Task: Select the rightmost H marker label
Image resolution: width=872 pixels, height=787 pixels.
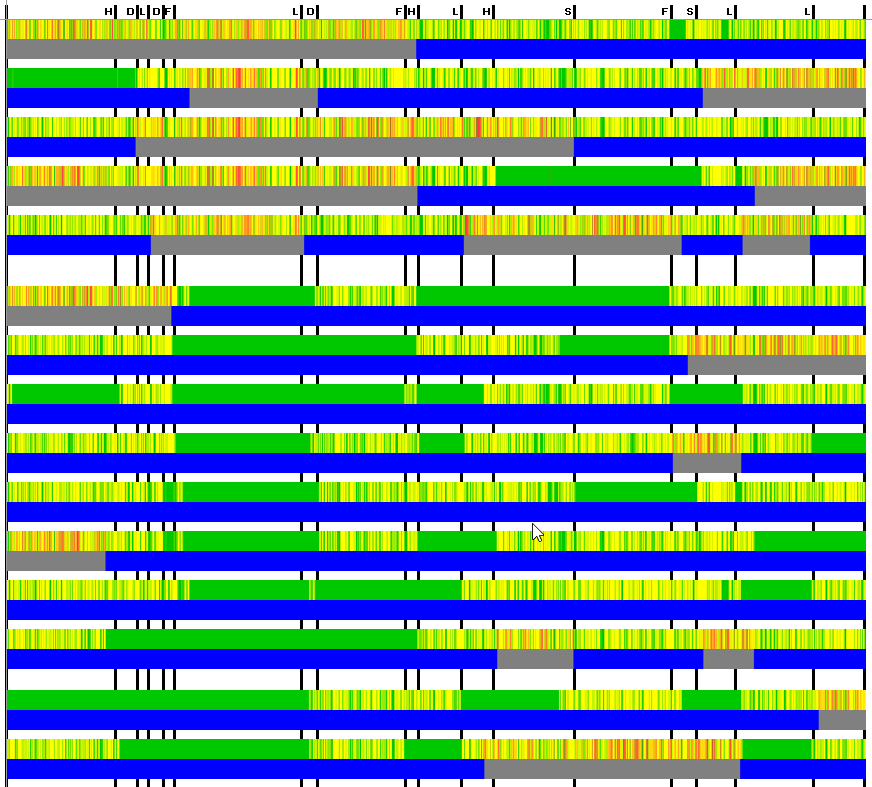Action: click(487, 12)
